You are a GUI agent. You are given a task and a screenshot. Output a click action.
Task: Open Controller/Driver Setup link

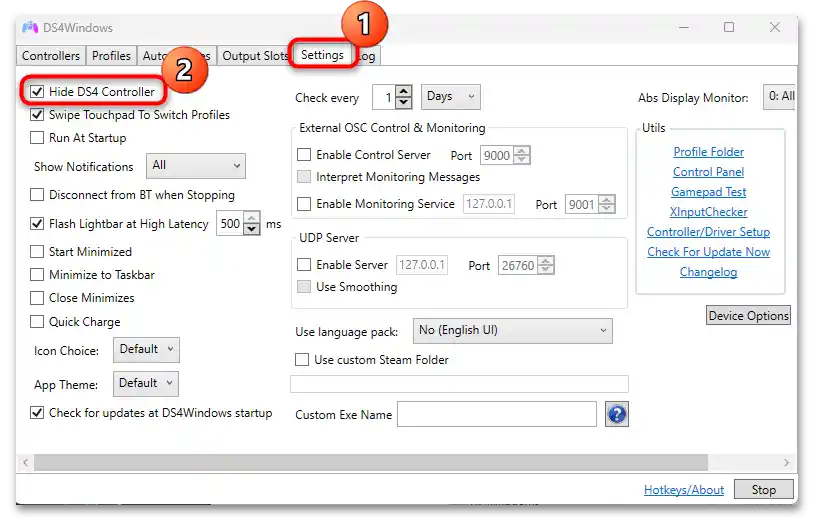709,232
